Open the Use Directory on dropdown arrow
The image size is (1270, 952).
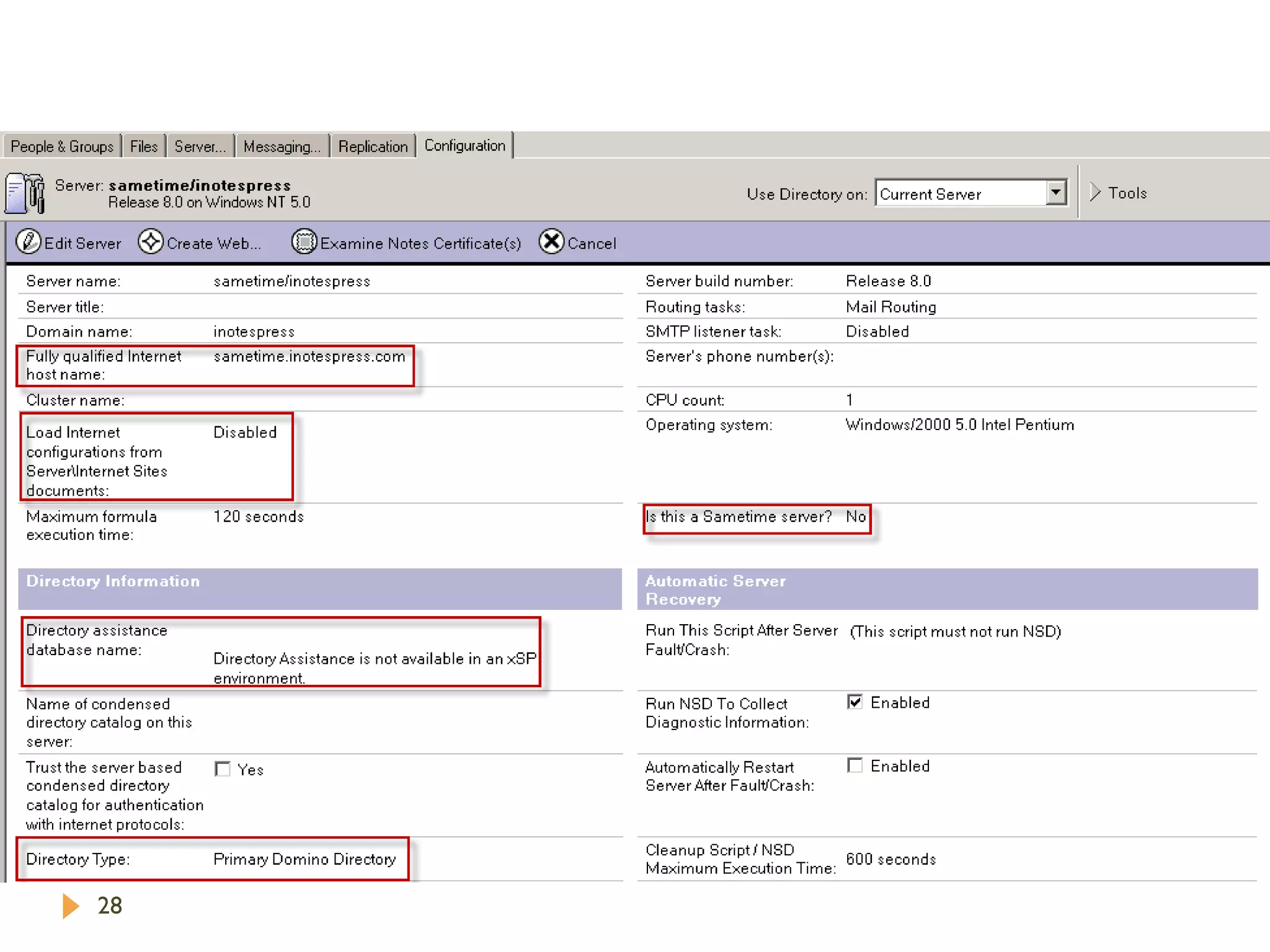pos(1055,192)
